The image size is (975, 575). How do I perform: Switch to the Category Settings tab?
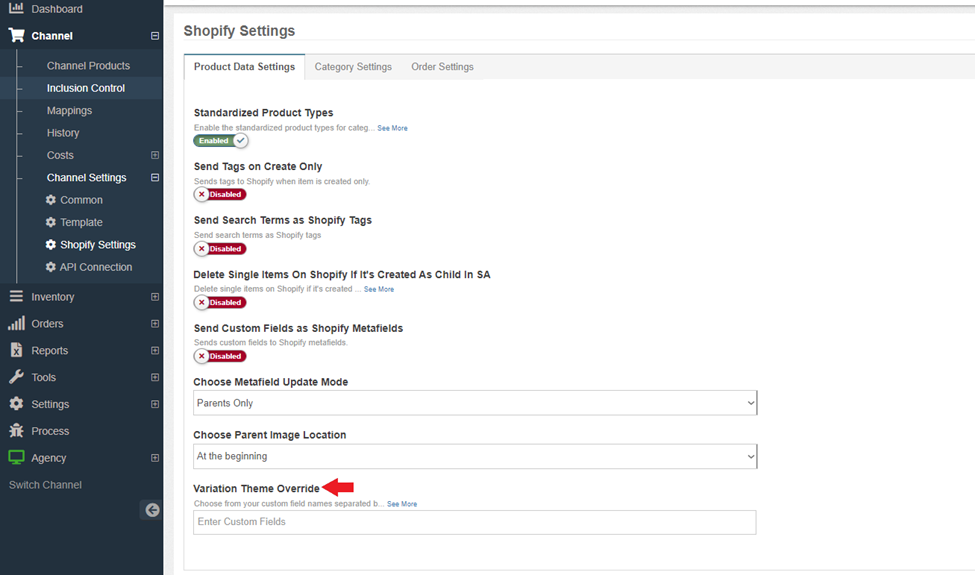pyautogui.click(x=353, y=67)
